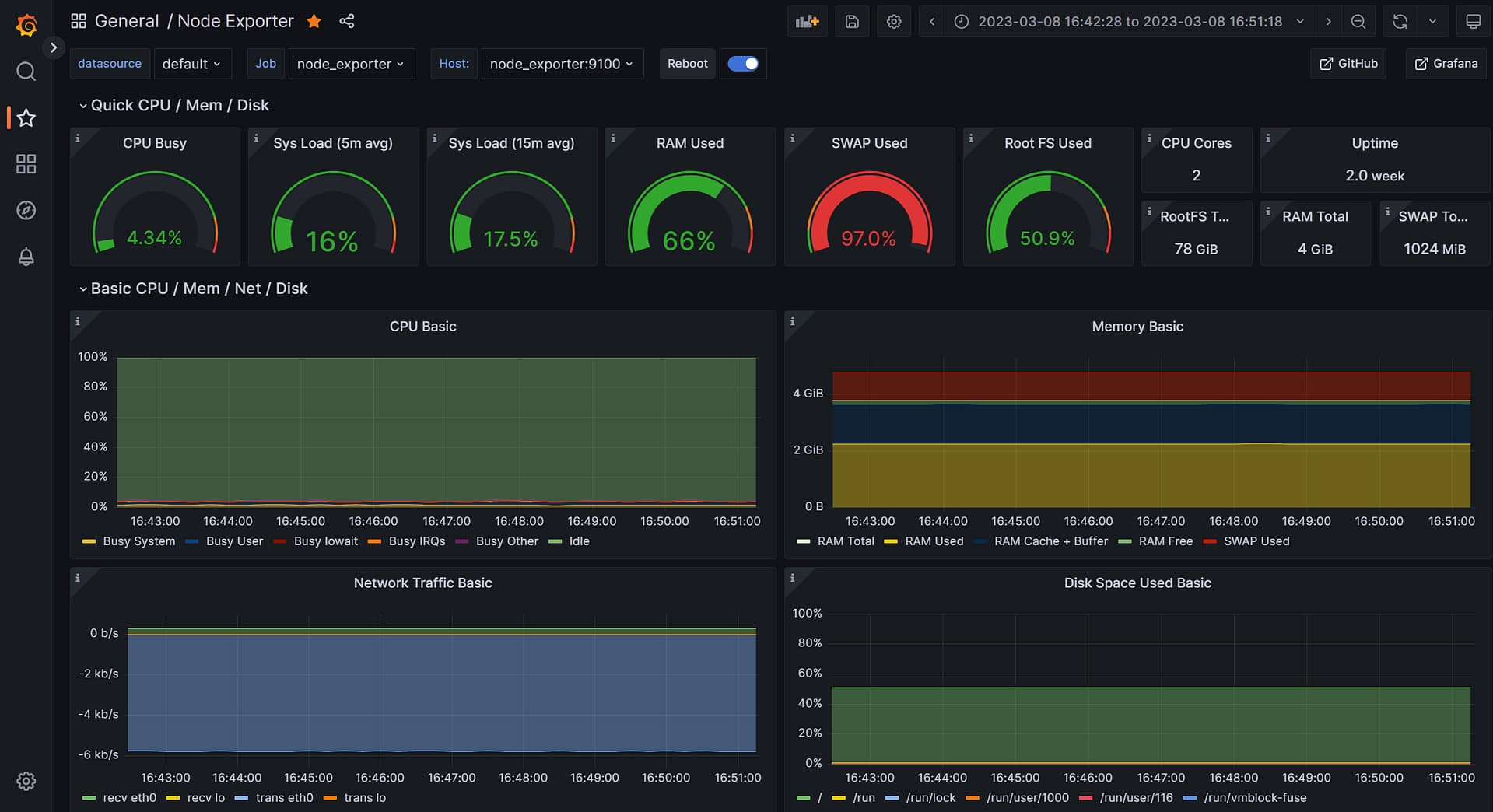The width and height of the screenshot is (1493, 812).
Task: Open the Explore compass icon in sidebar
Action: (x=26, y=210)
